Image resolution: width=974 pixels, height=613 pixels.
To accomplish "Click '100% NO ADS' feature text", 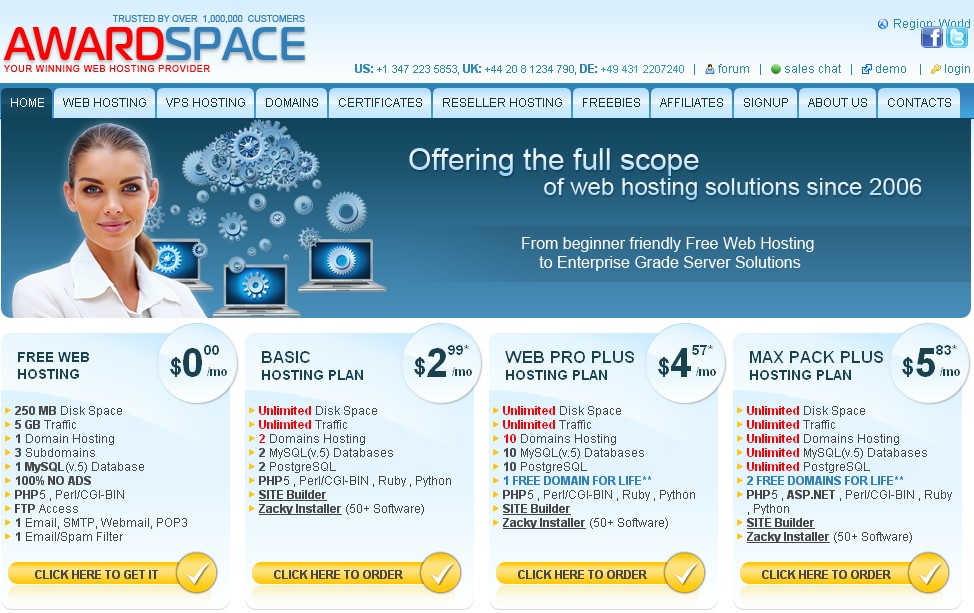I will coord(53,481).
